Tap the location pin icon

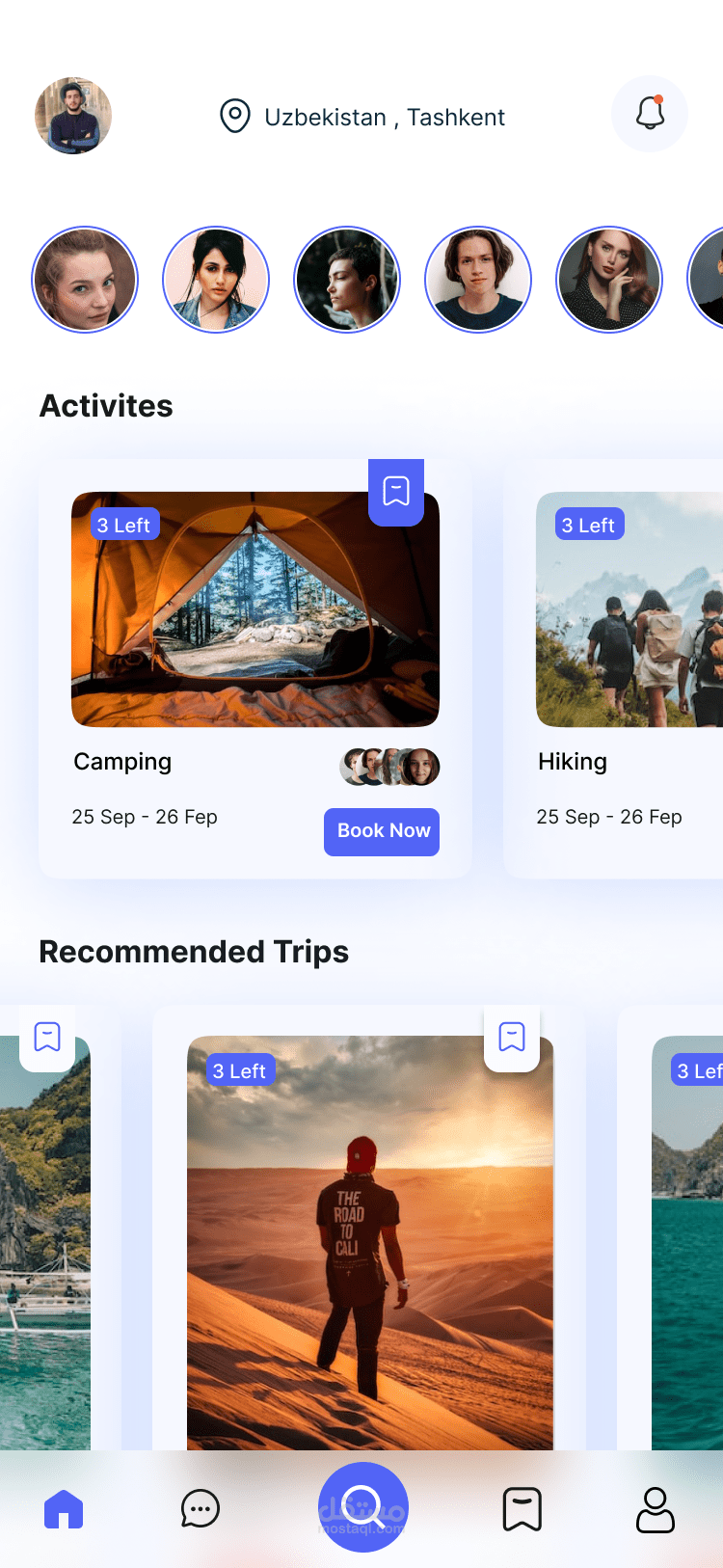point(235,116)
